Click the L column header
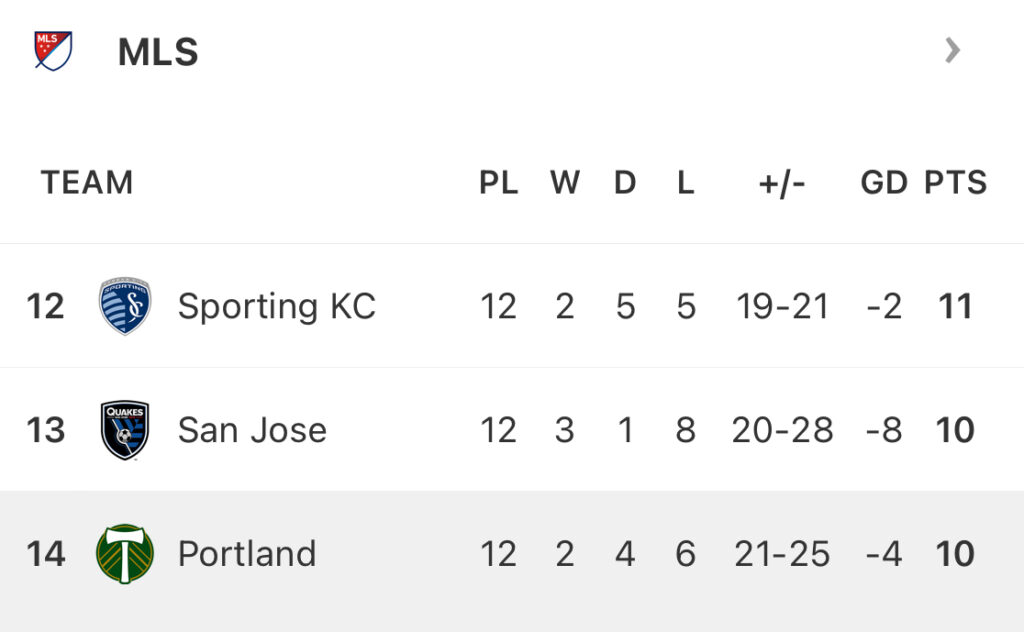This screenshot has height=632, width=1024. point(685,182)
